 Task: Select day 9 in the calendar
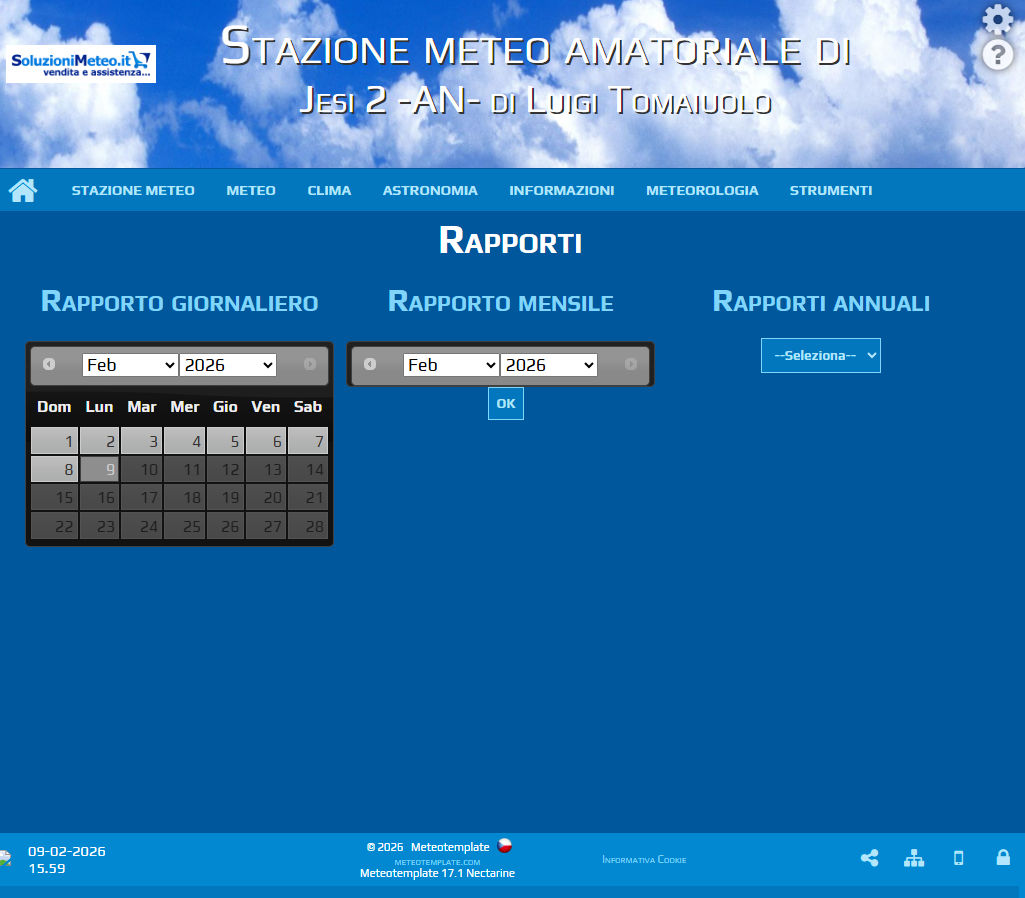pos(100,469)
